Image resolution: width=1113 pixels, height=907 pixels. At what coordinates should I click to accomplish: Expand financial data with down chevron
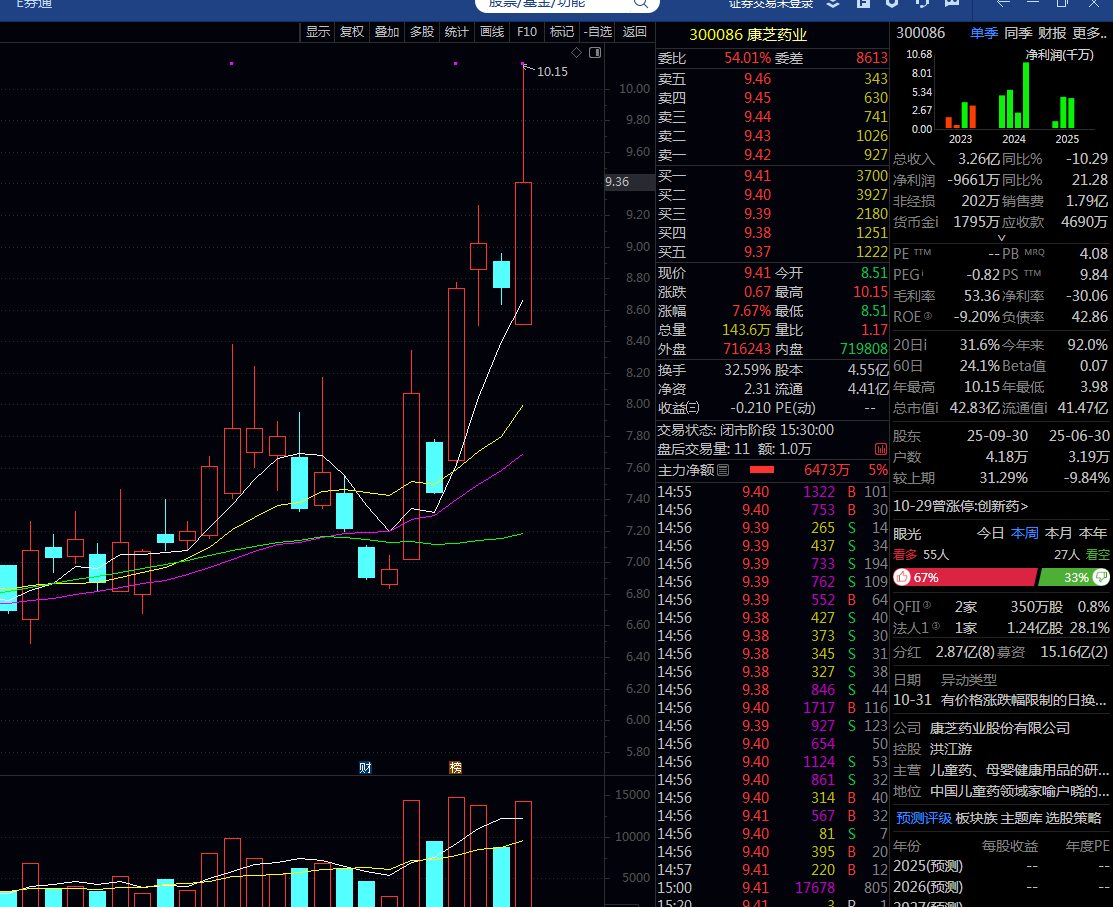coord(1002,238)
